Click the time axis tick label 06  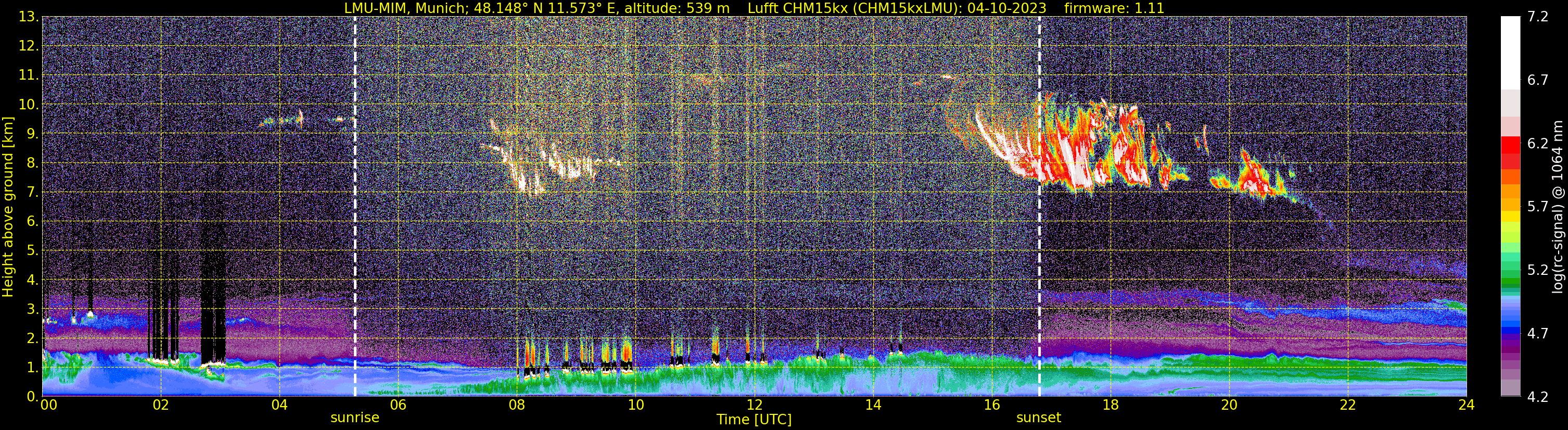click(x=398, y=406)
